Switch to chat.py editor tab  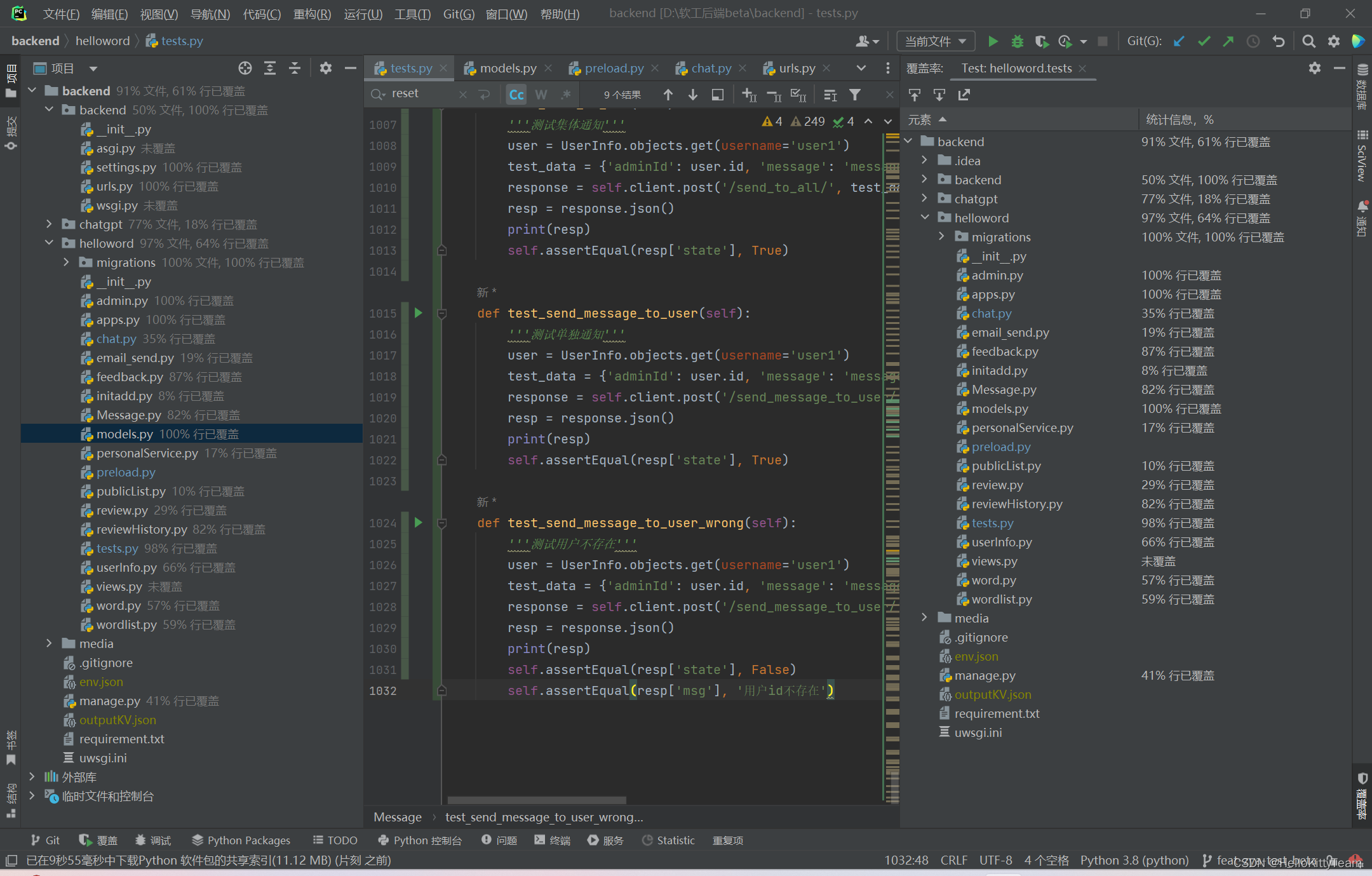pos(711,68)
